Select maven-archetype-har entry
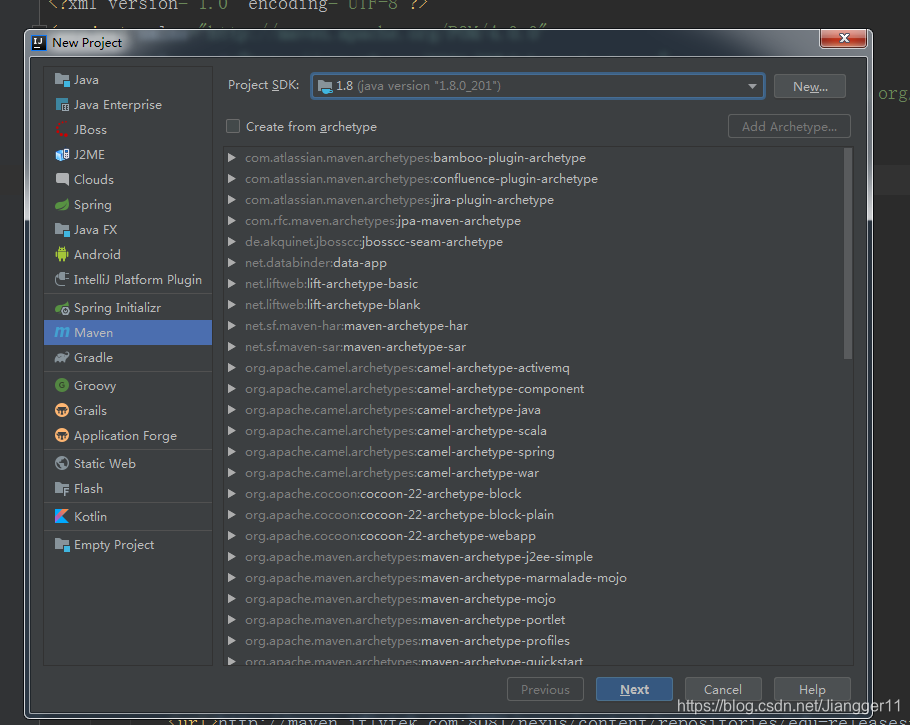The height and width of the screenshot is (725, 910). point(356,326)
